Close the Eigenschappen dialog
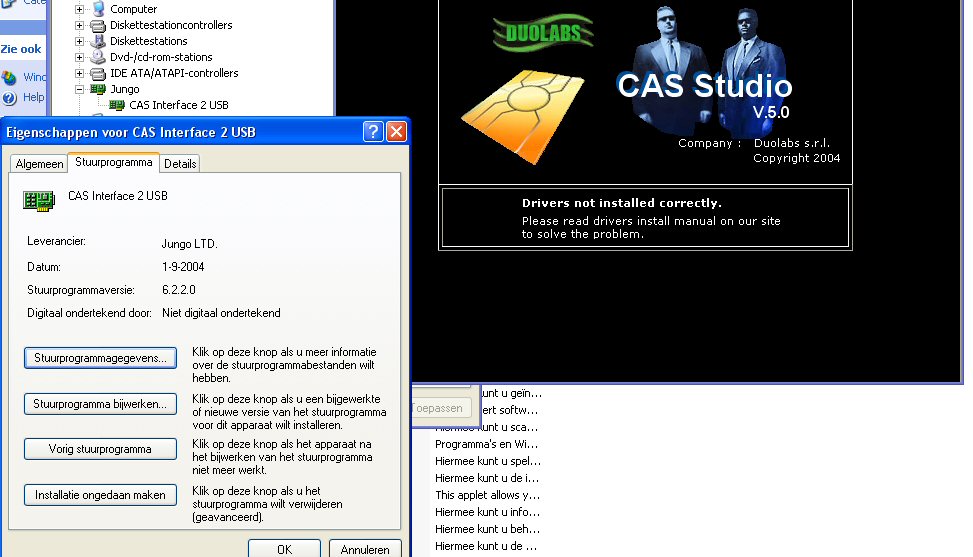Image resolution: width=973 pixels, height=557 pixels. coord(396,131)
